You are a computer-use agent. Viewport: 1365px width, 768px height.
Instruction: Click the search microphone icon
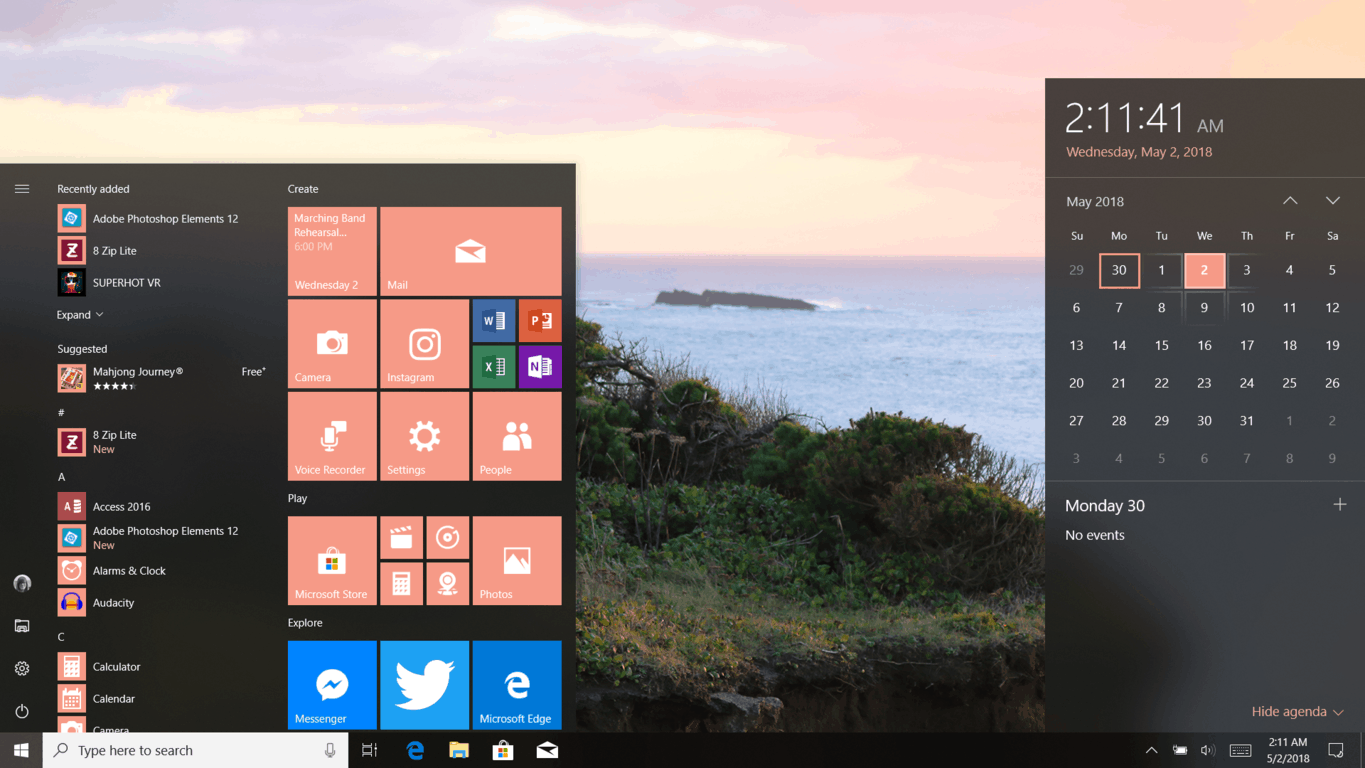(x=330, y=750)
